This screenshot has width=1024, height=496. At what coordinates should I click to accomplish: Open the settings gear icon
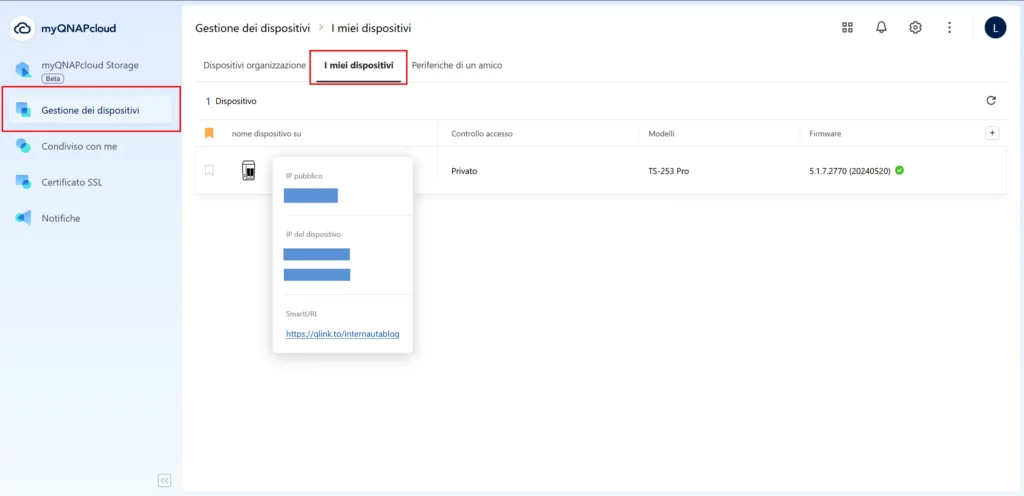915,28
